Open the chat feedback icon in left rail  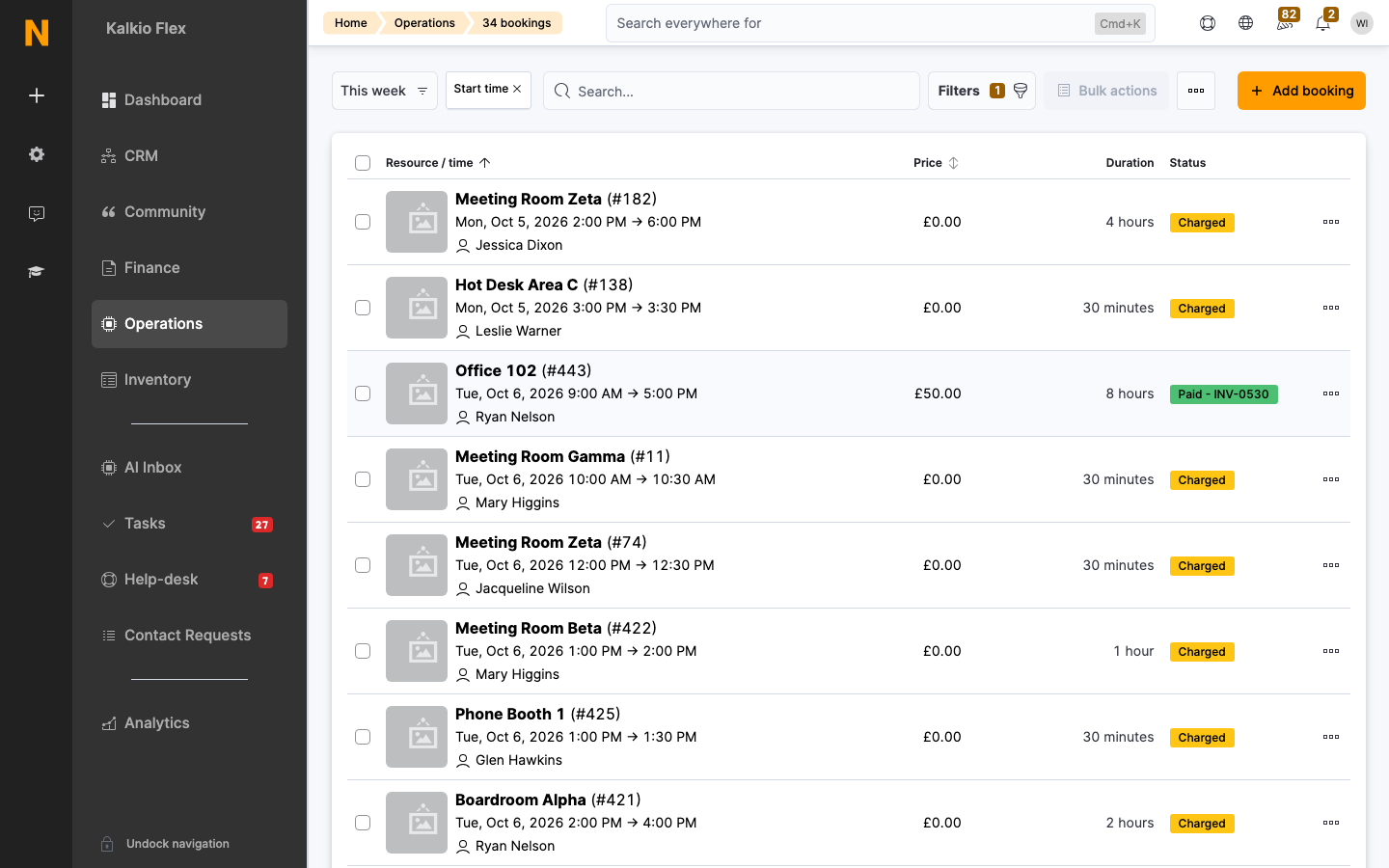click(x=37, y=213)
